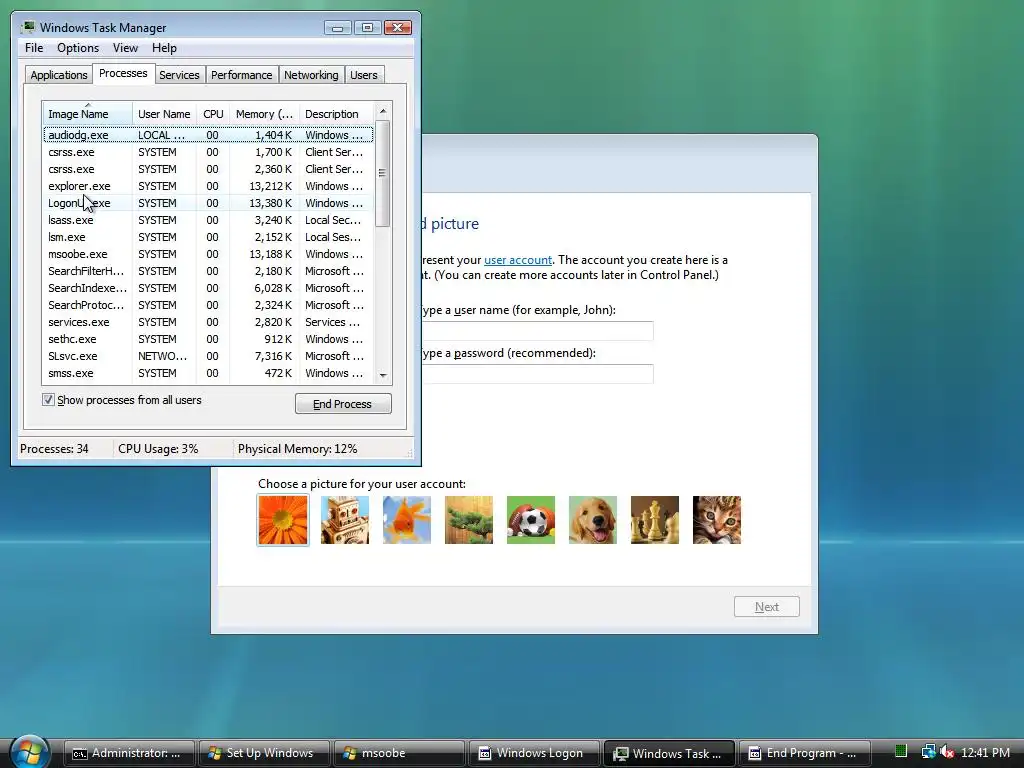
Task: Click the muted volume tray icon
Action: (947, 752)
